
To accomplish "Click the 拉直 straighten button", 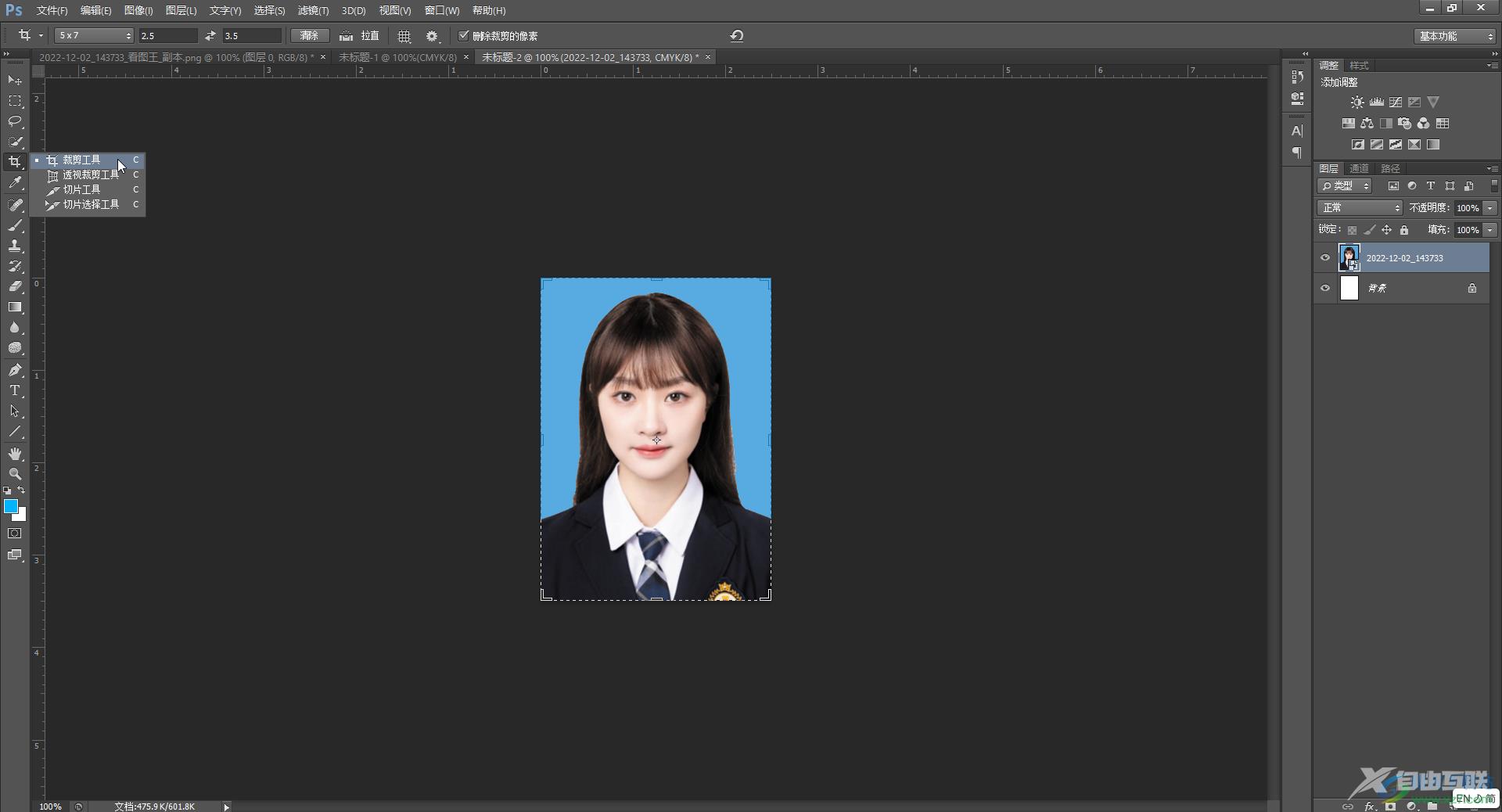I will point(359,36).
